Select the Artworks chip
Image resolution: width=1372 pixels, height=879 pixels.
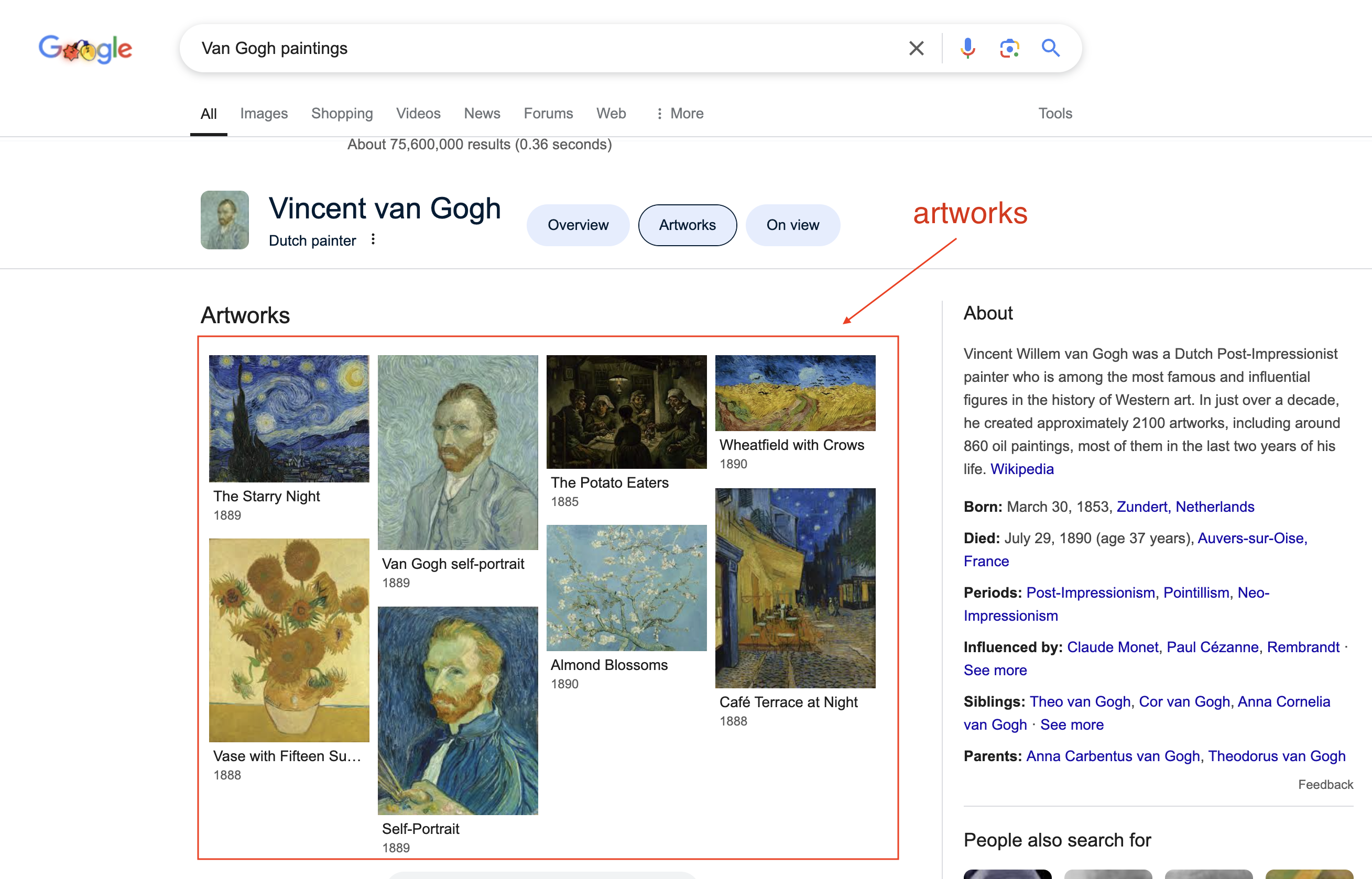click(x=687, y=225)
